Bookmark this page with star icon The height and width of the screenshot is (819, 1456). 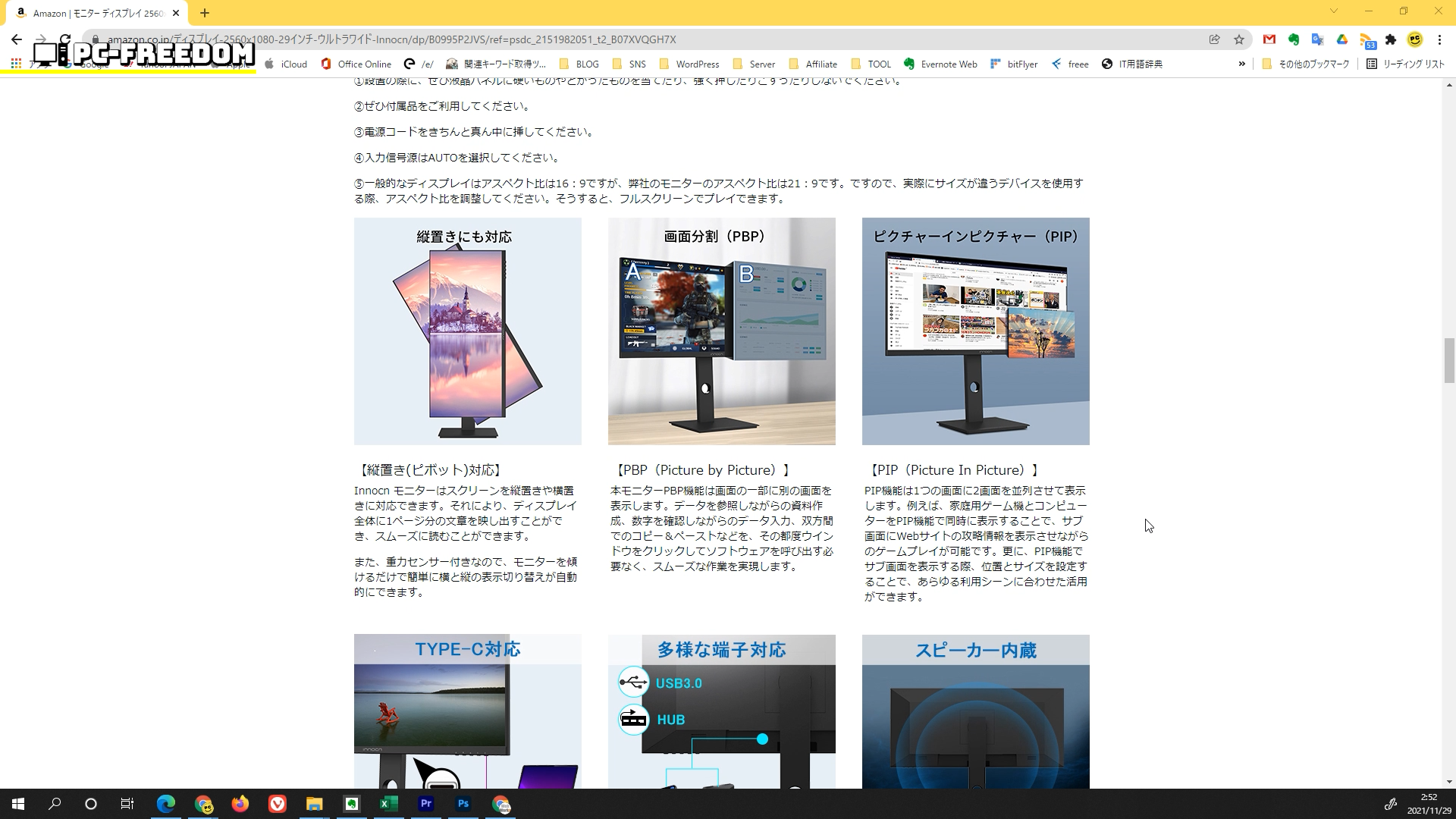coord(1239,39)
